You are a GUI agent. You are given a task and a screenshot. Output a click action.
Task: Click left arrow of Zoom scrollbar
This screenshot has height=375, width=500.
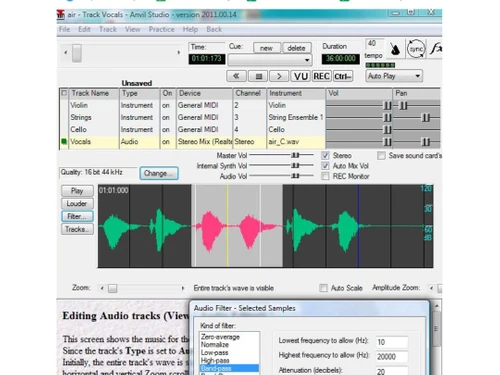[102, 288]
